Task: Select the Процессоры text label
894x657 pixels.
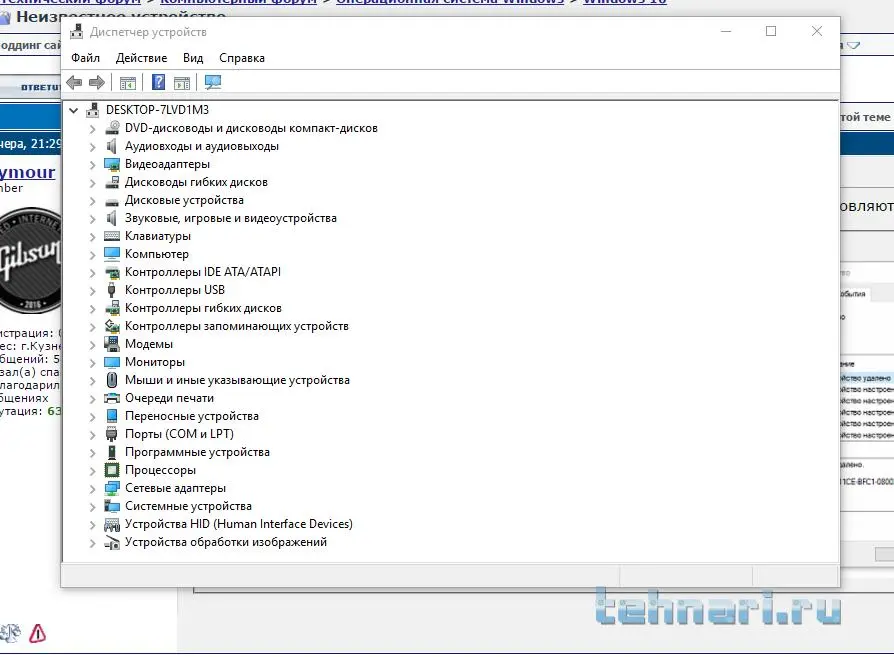Action: [x=160, y=471]
